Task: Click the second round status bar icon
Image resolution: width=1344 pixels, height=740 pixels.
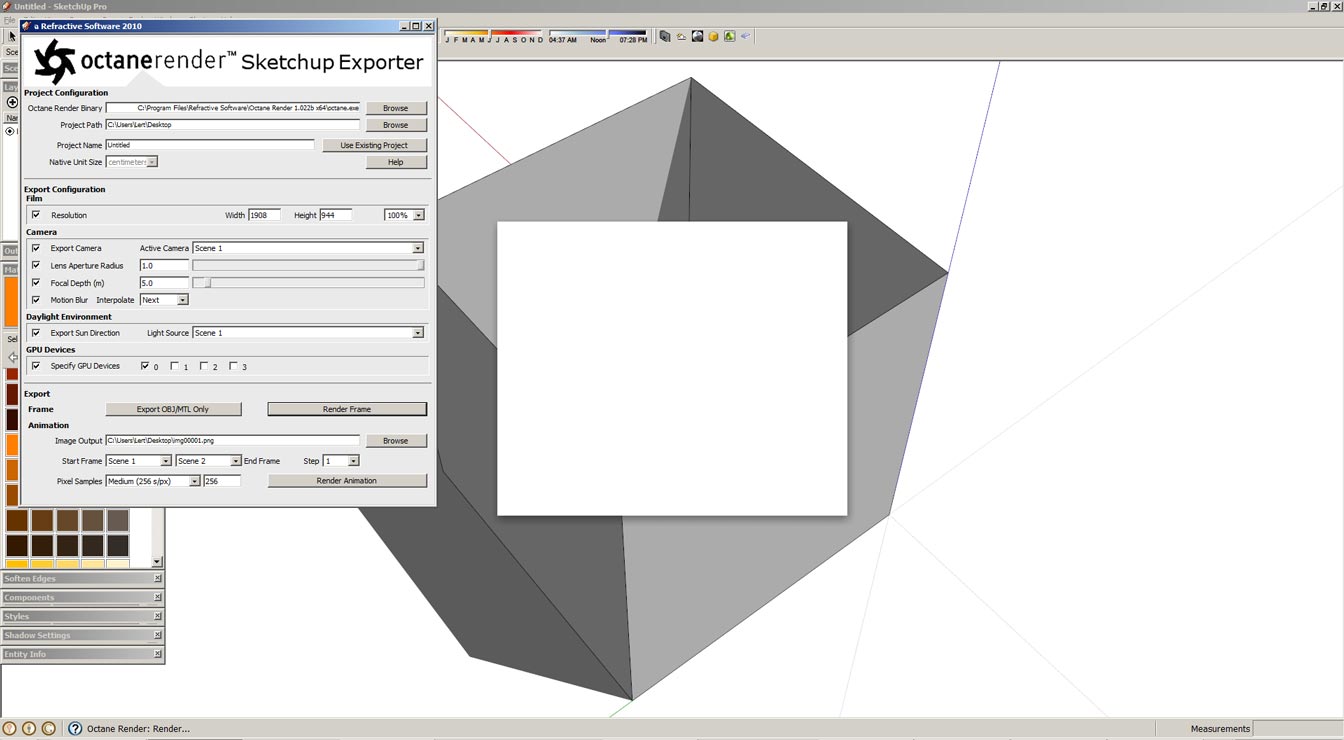Action: (x=29, y=729)
